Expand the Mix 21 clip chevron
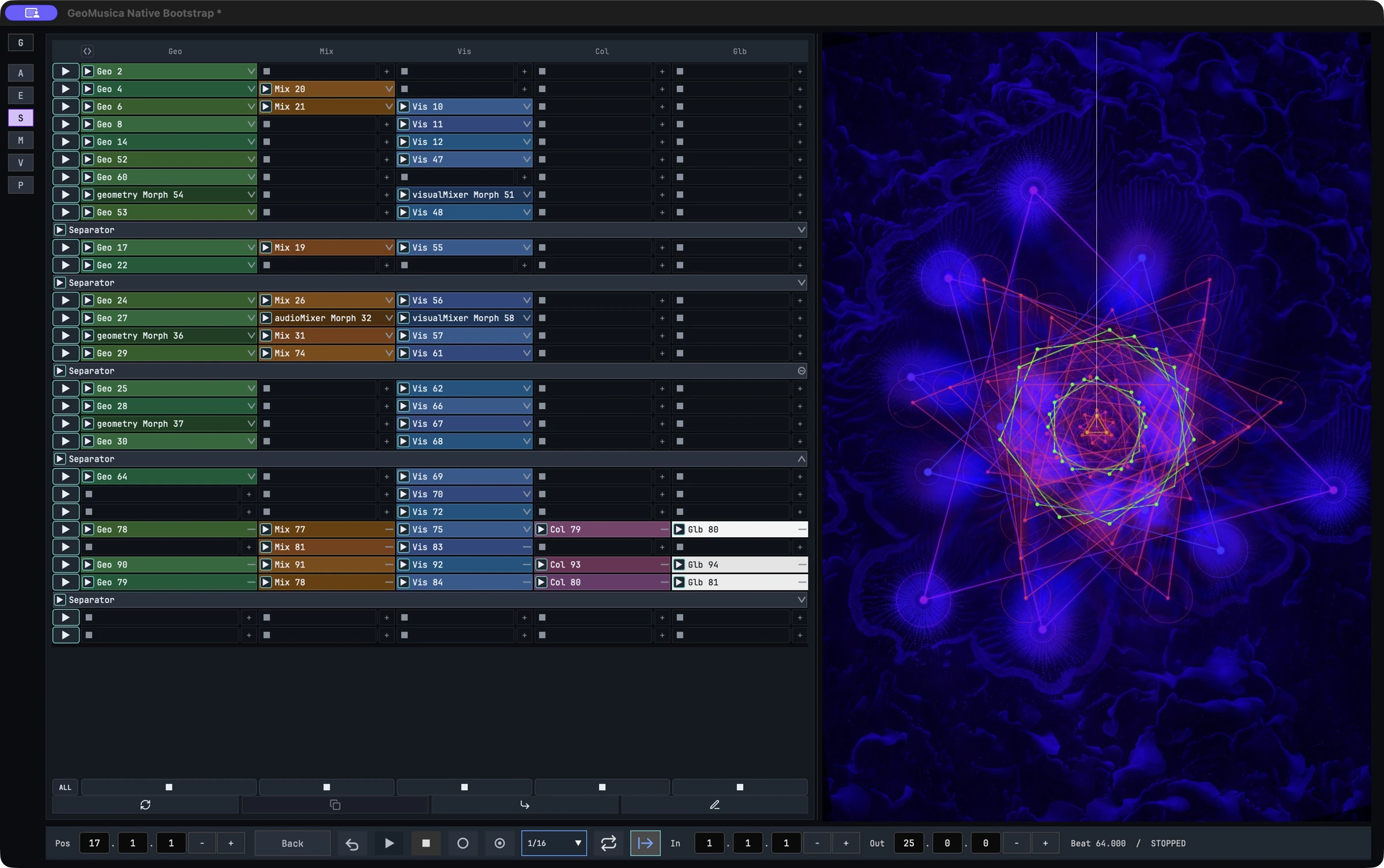 click(x=389, y=107)
